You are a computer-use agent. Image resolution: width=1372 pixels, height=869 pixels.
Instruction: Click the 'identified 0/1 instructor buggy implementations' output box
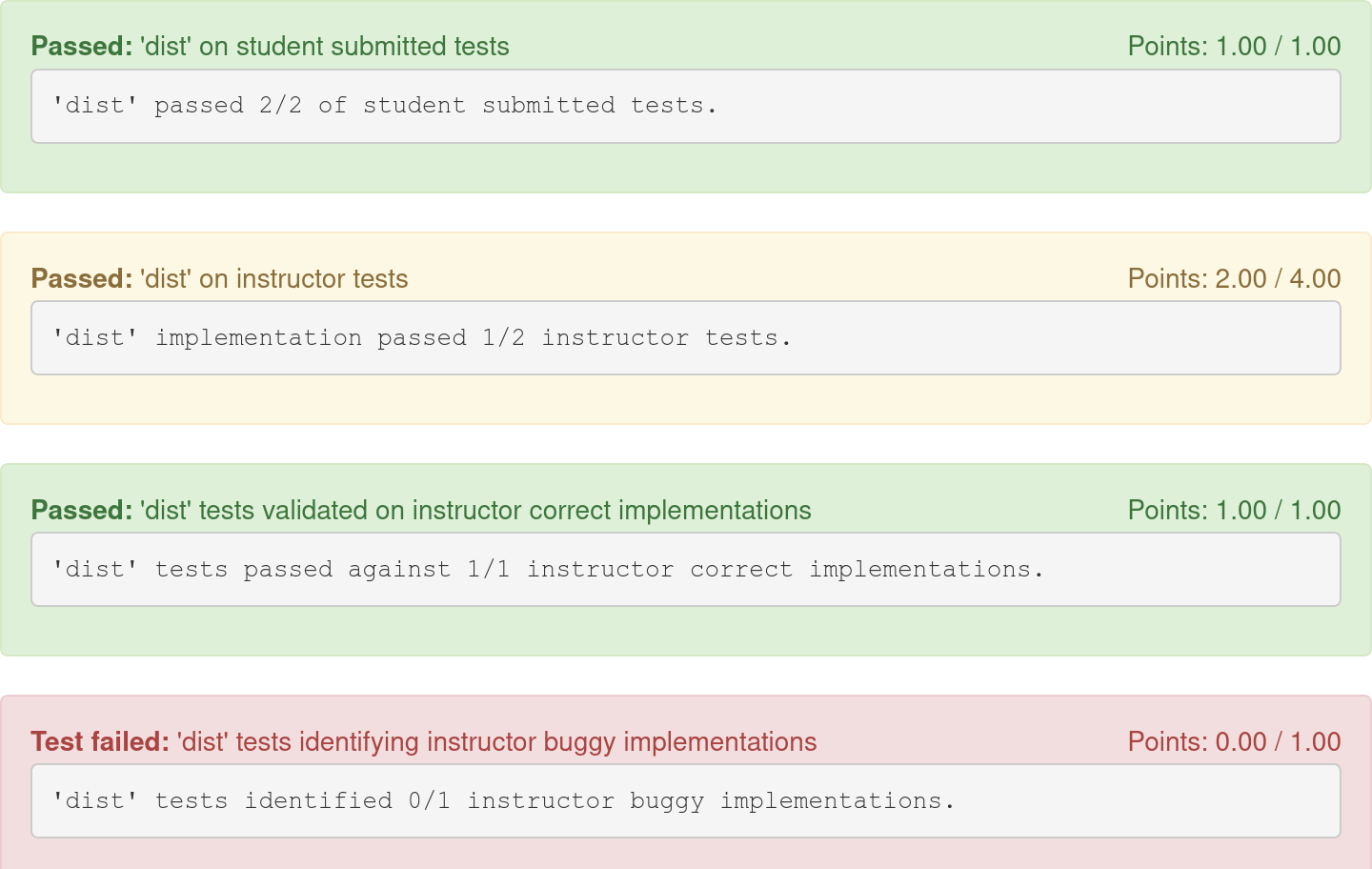click(685, 801)
